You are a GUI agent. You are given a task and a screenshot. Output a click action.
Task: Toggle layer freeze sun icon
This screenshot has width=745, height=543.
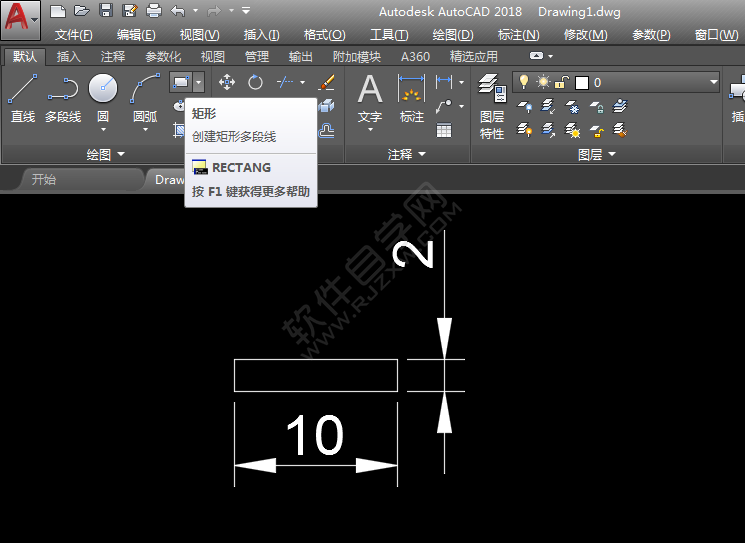[x=543, y=82]
